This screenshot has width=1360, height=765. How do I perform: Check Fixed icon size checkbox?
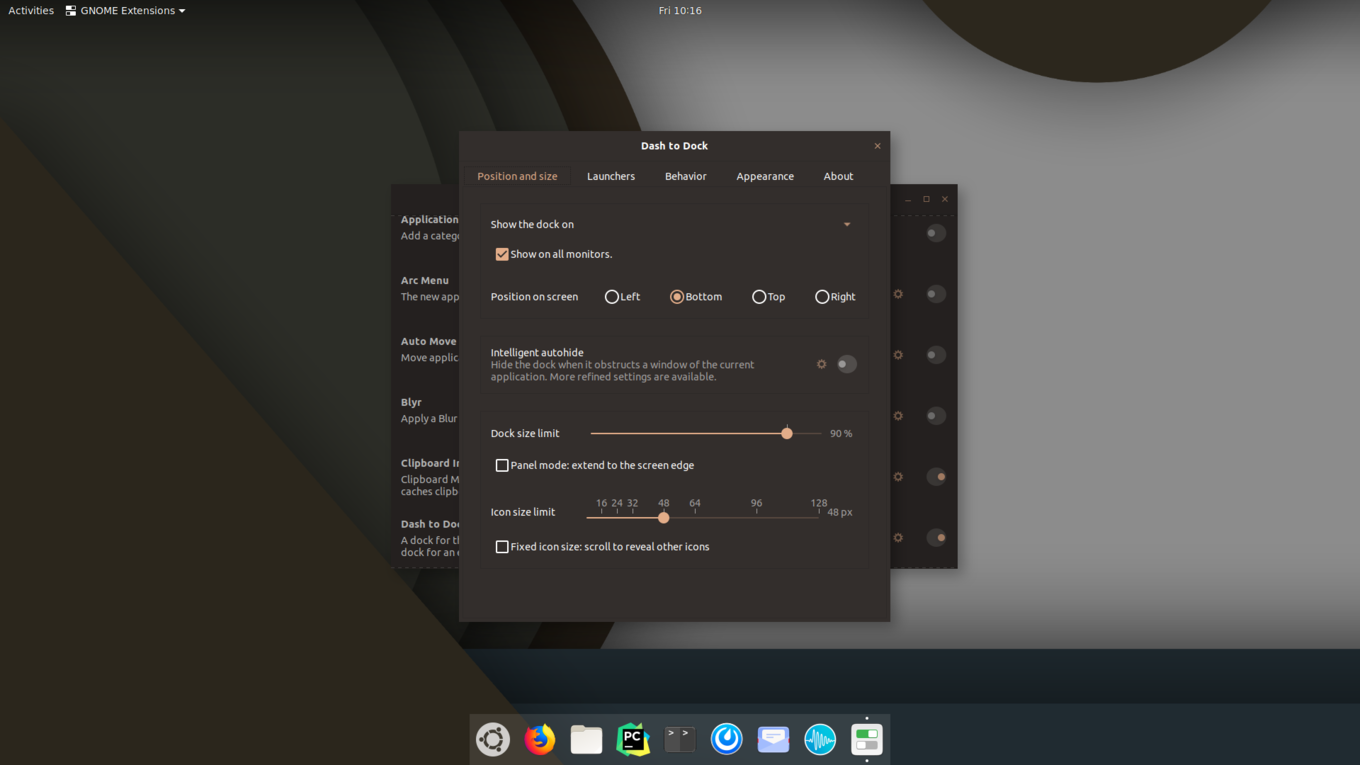502,547
